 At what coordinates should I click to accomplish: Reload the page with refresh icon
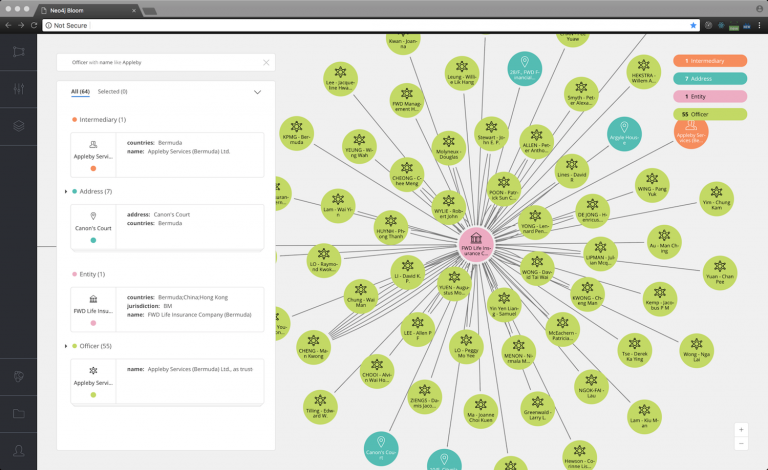pyautogui.click(x=34, y=25)
